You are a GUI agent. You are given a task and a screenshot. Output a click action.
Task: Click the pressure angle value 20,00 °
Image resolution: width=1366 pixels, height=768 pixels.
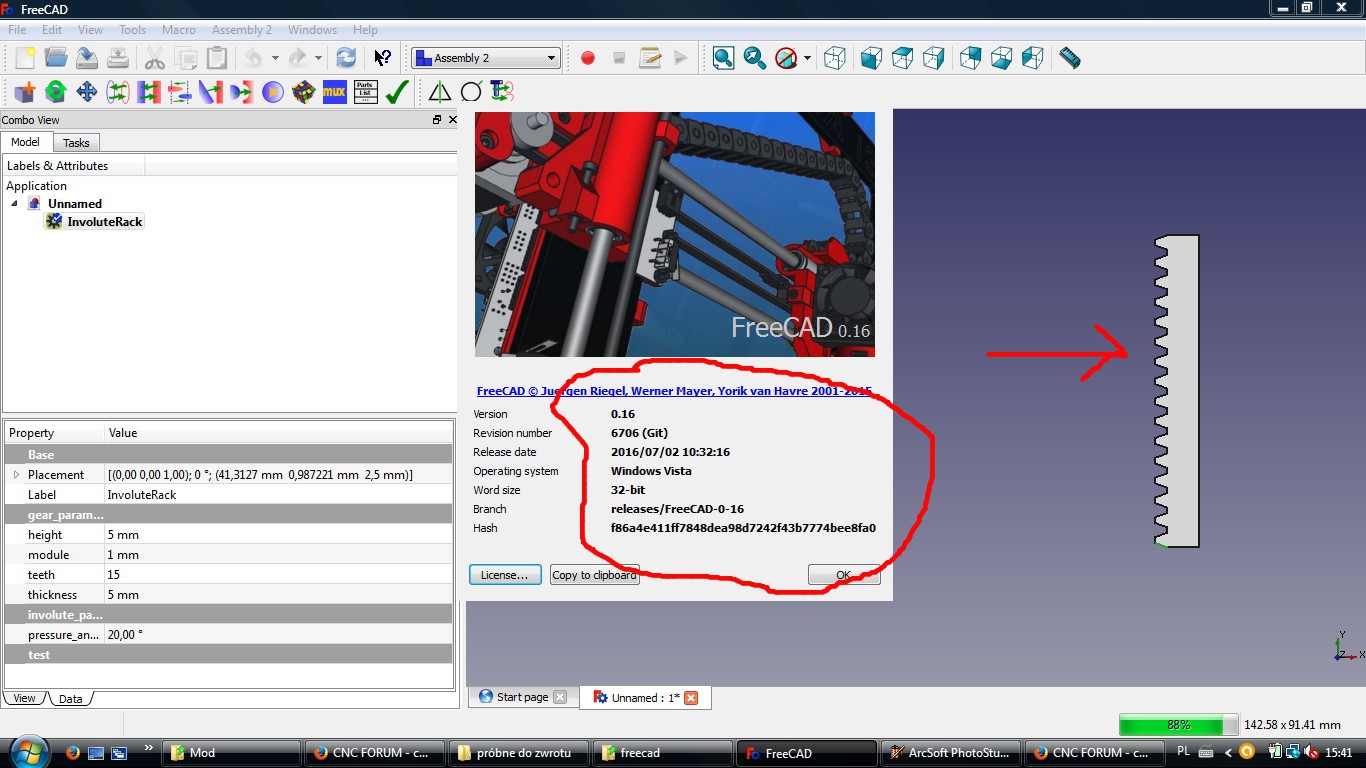pyautogui.click(x=279, y=635)
